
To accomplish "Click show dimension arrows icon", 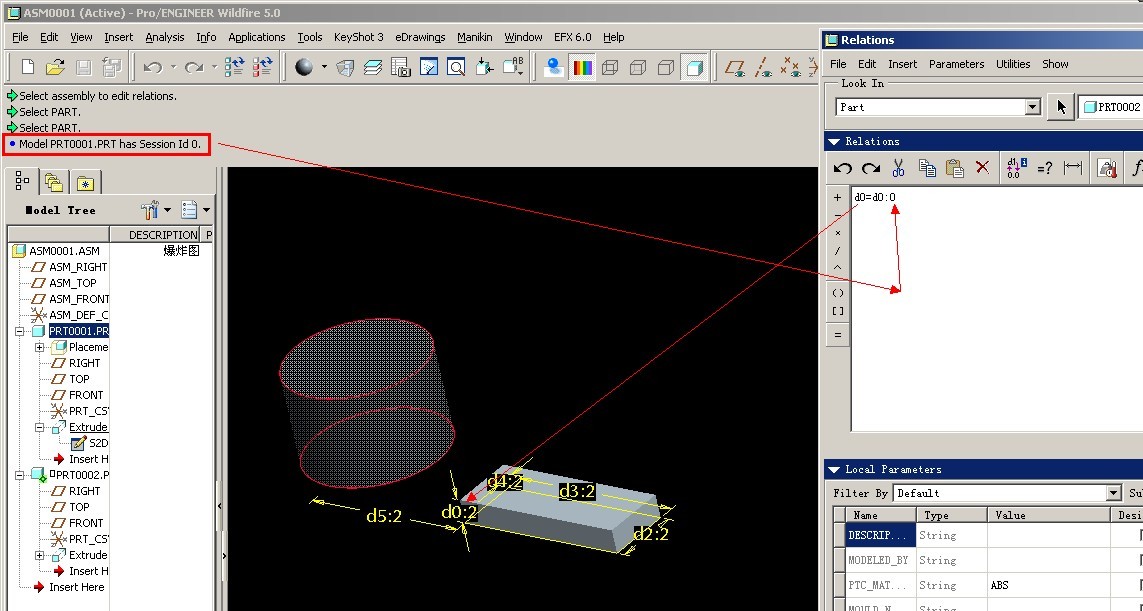I will coord(1073,168).
